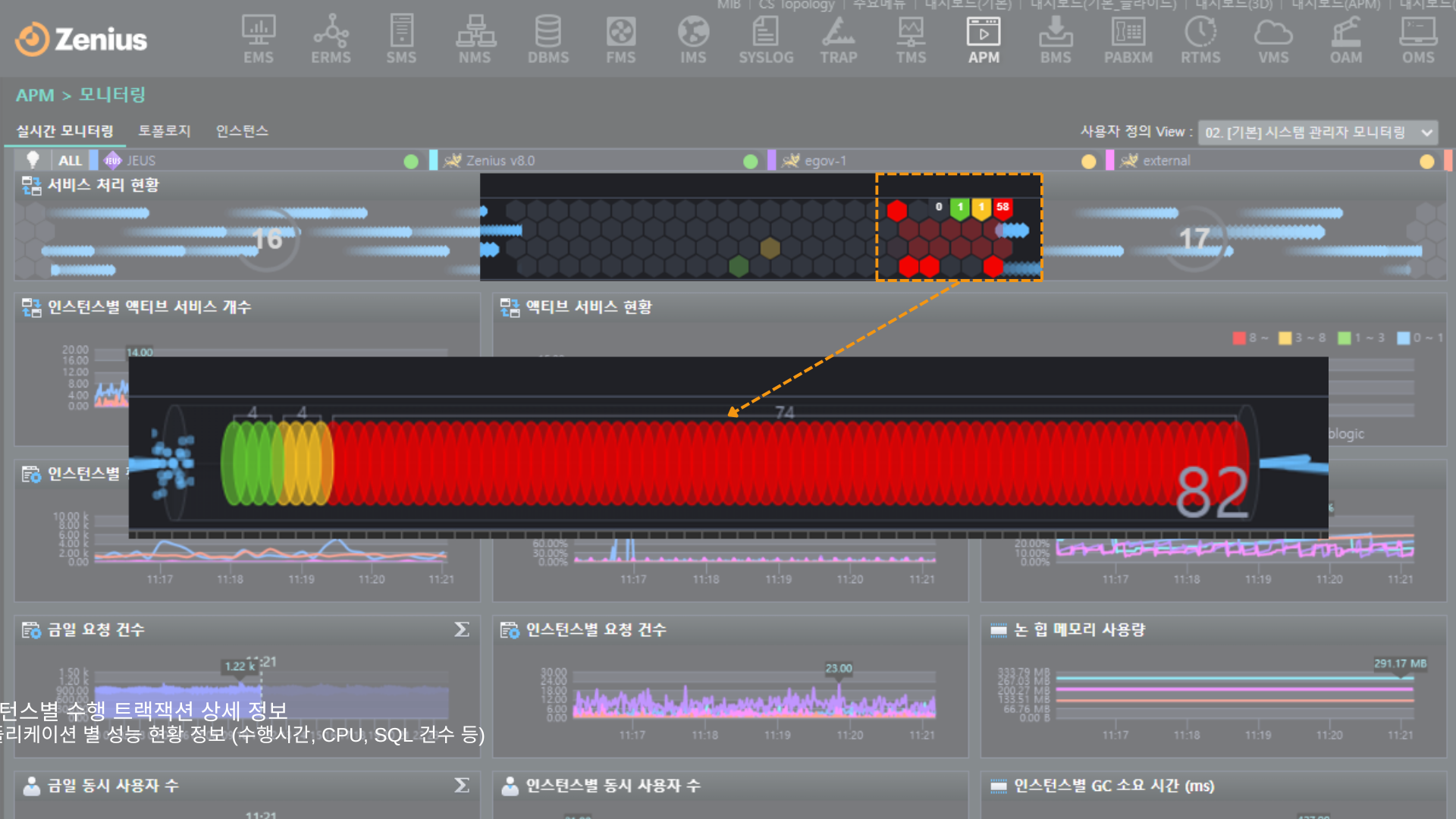Open the ERMS module
Image resolution: width=1456 pixels, height=819 pixels.
point(331,39)
